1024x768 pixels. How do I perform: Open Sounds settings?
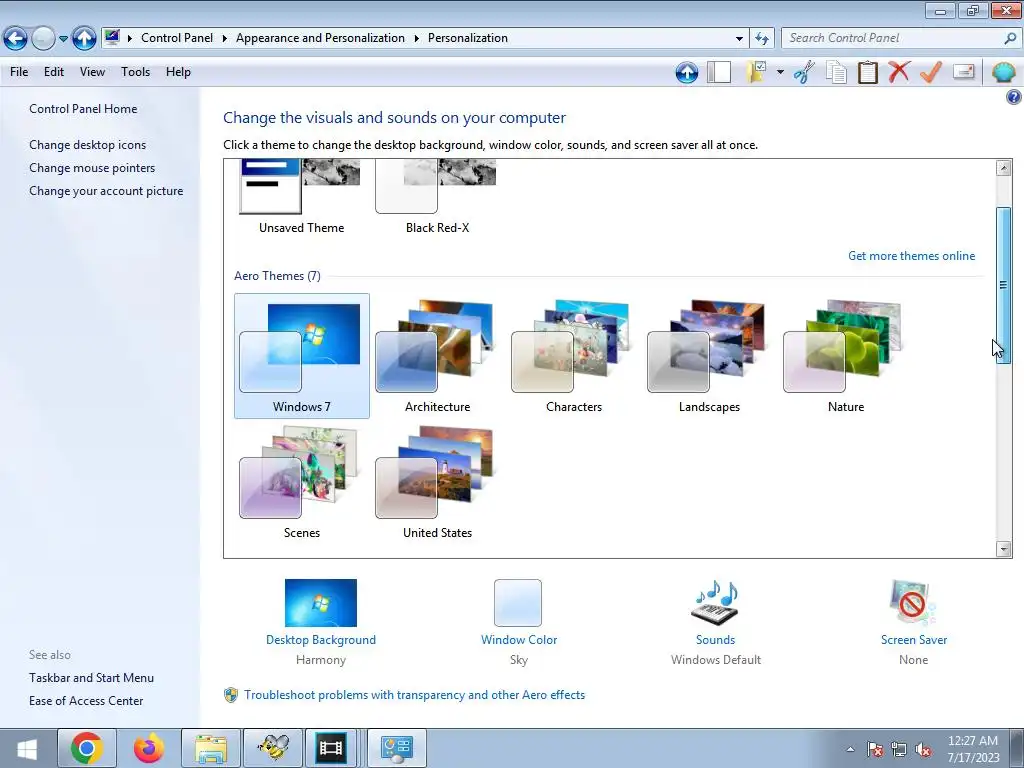716,622
